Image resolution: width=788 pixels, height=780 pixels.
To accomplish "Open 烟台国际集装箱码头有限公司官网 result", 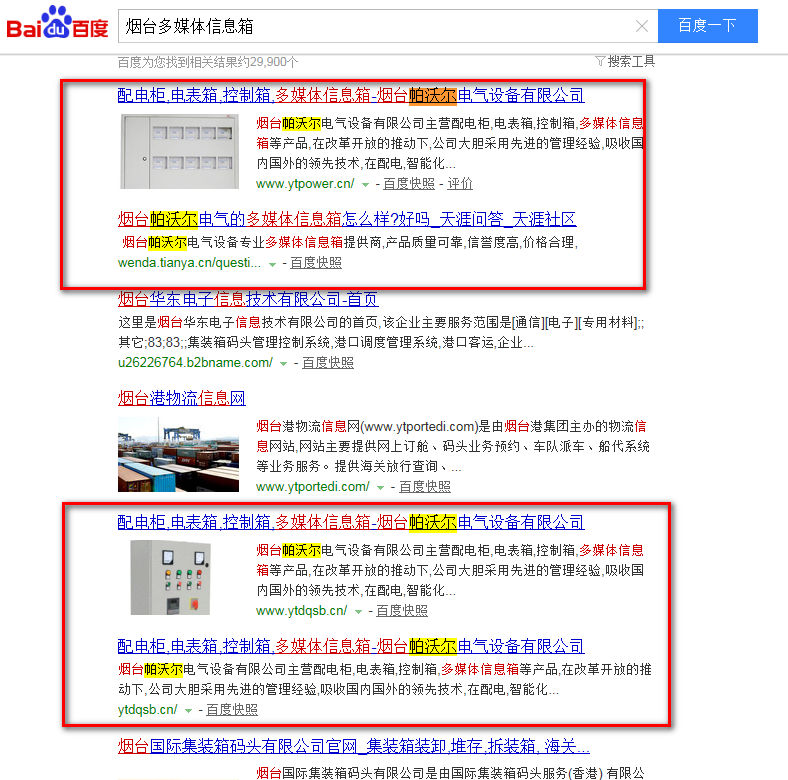I will pyautogui.click(x=353, y=746).
